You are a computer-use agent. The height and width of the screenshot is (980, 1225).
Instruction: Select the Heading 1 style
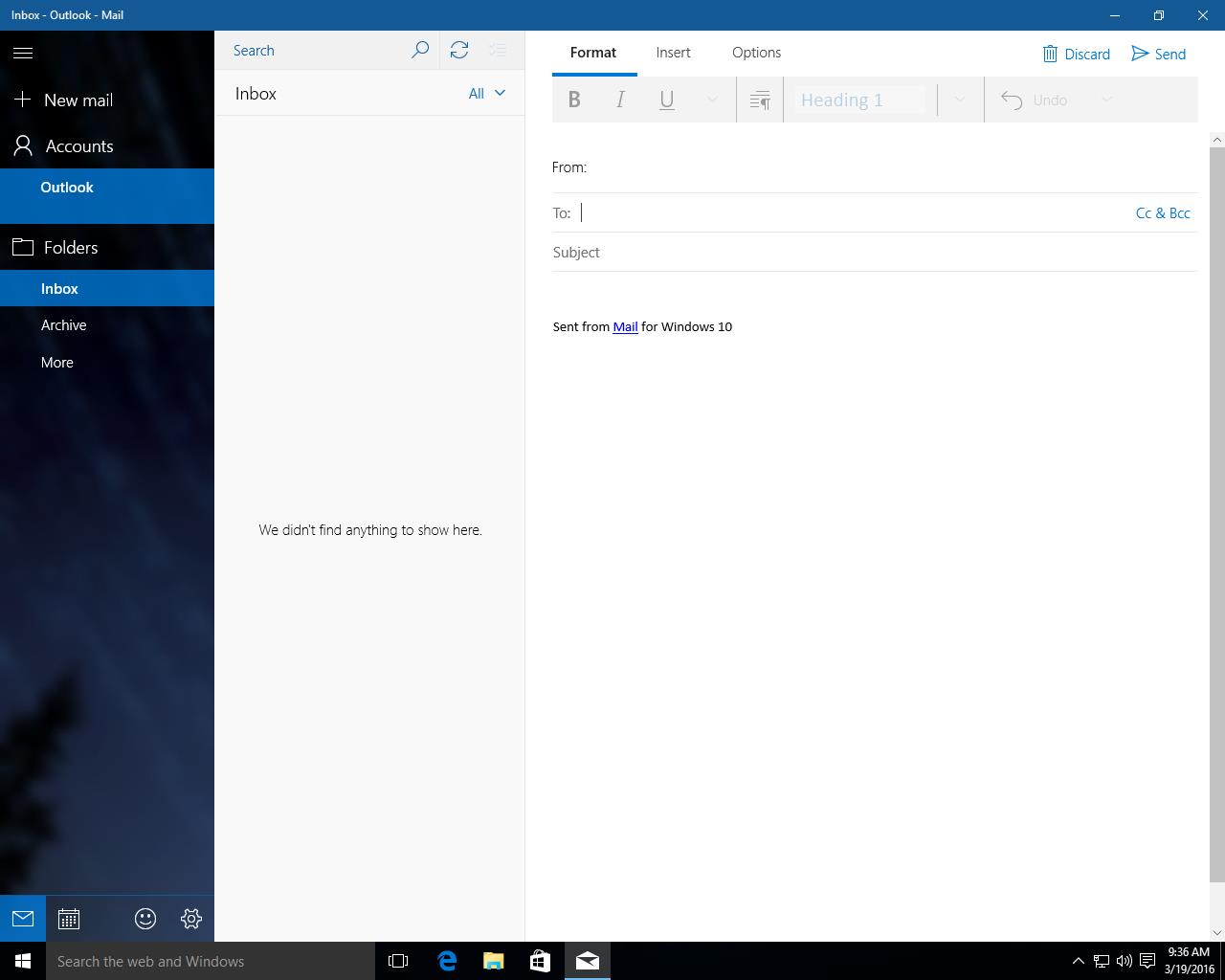(x=859, y=100)
